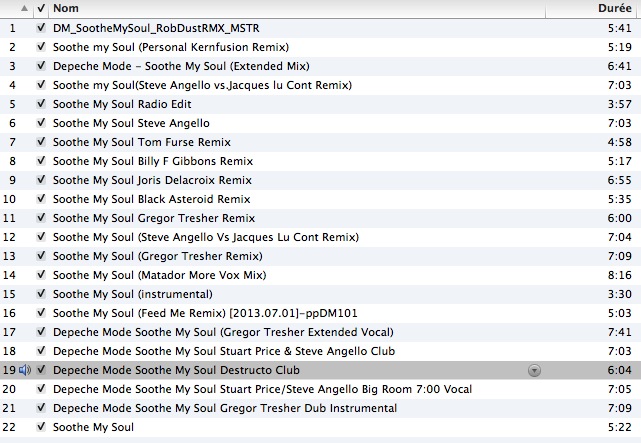Click duration 8:16 of Matador mix
Image resolution: width=641 pixels, height=443 pixels.
[619, 275]
